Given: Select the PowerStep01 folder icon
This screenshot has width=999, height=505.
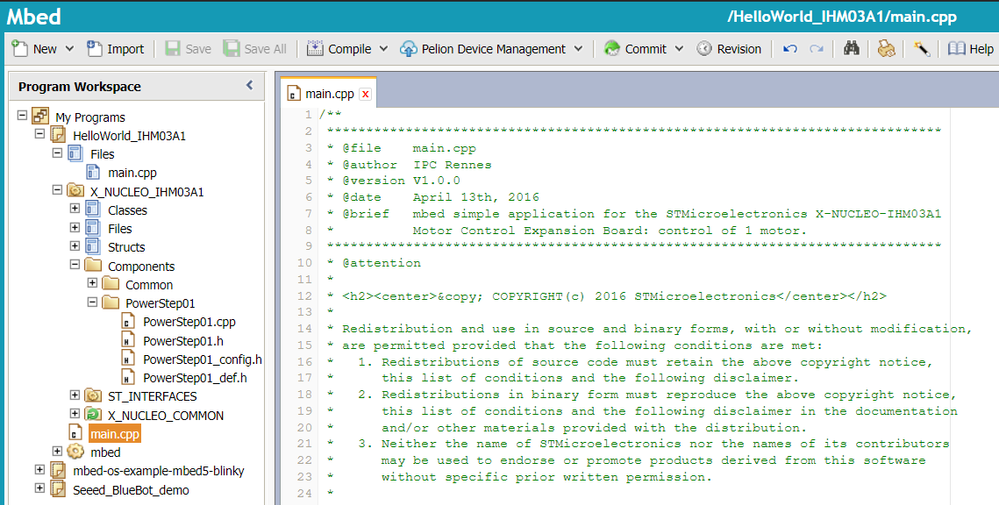Looking at the screenshot, I should coord(110,302).
